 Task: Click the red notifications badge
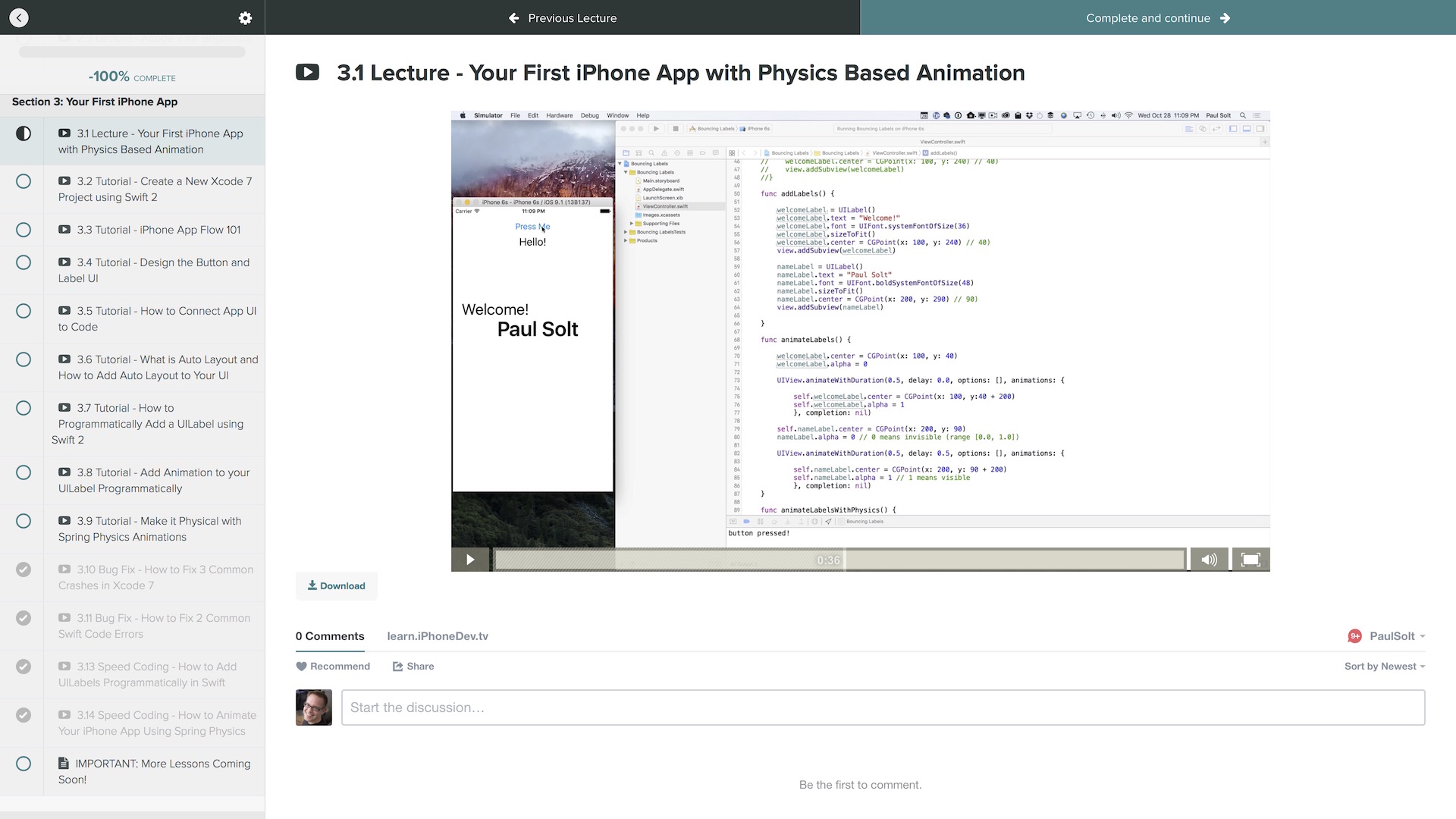click(x=1354, y=636)
